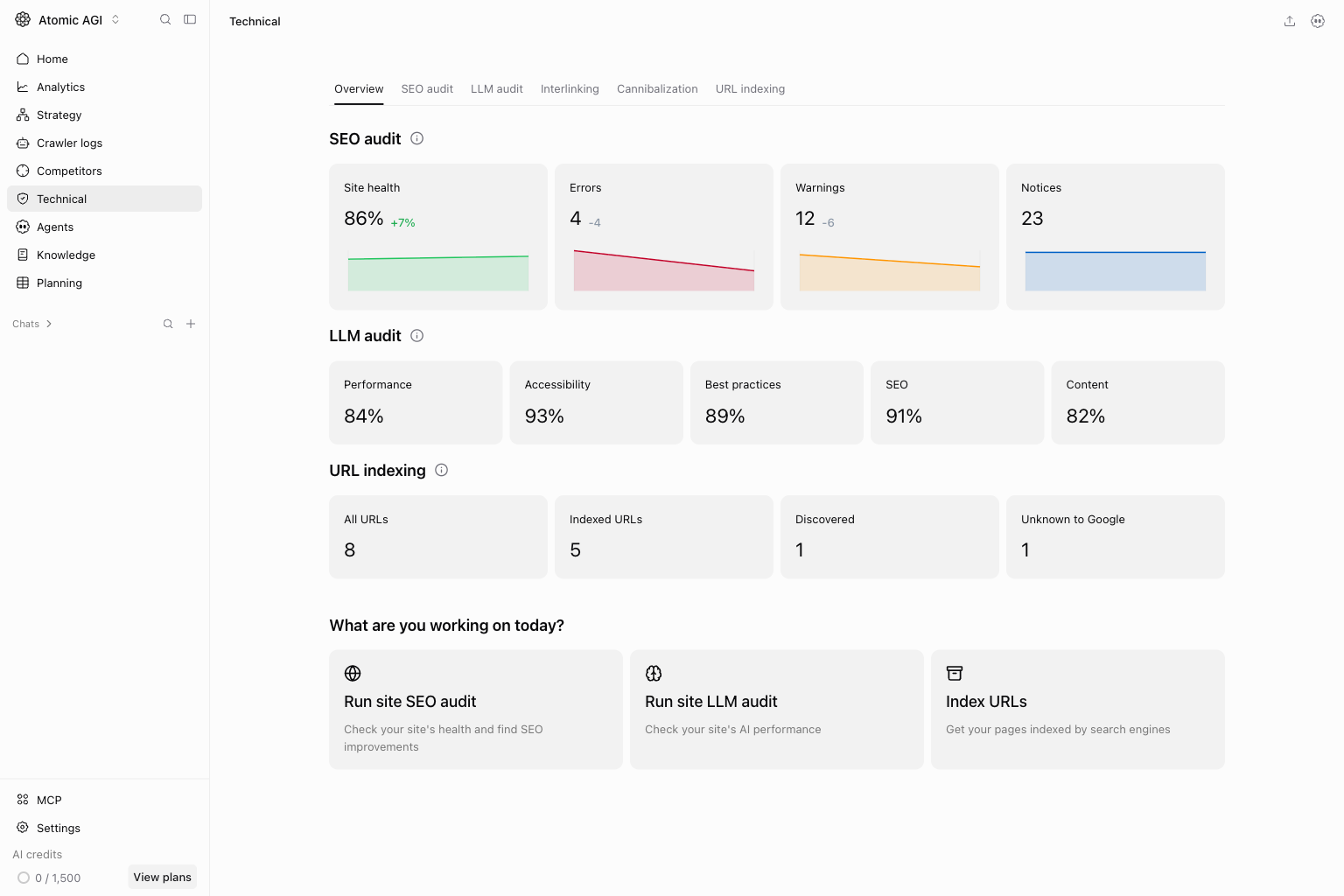Viewport: 1344px width, 896px height.
Task: Click the SEO audit info icon
Action: 417,138
